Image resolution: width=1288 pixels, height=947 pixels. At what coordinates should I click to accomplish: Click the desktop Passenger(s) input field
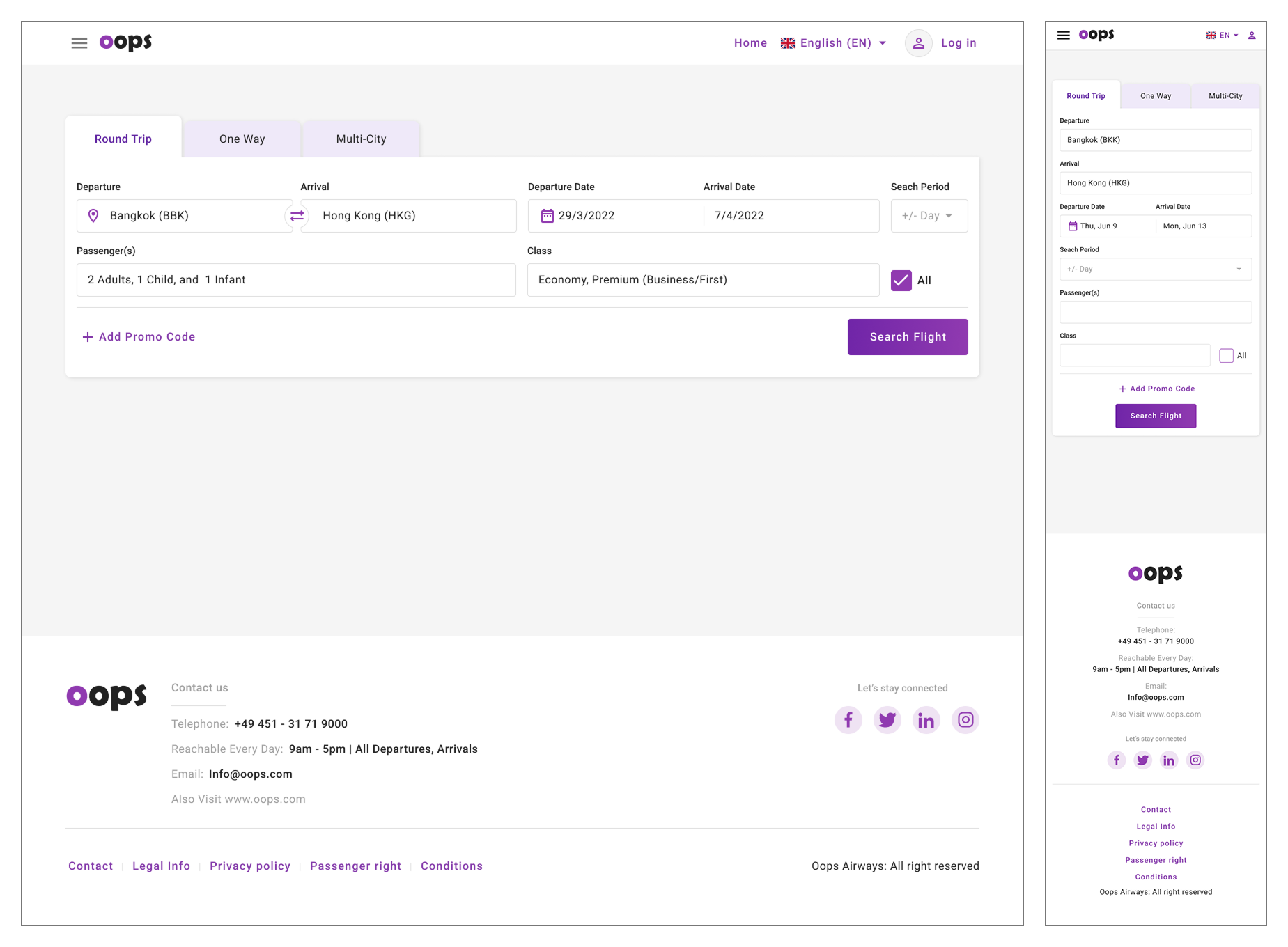(296, 280)
